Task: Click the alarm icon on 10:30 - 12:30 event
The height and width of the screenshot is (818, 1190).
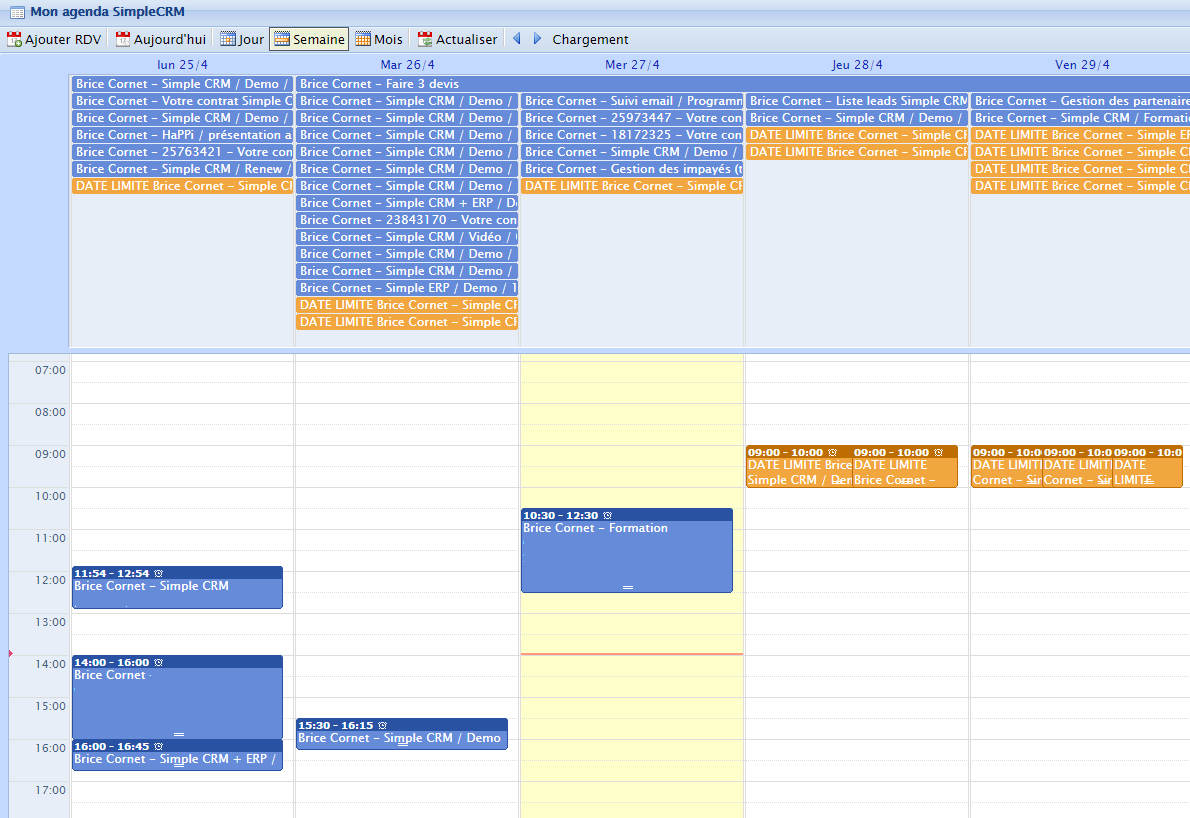Action: pos(606,515)
